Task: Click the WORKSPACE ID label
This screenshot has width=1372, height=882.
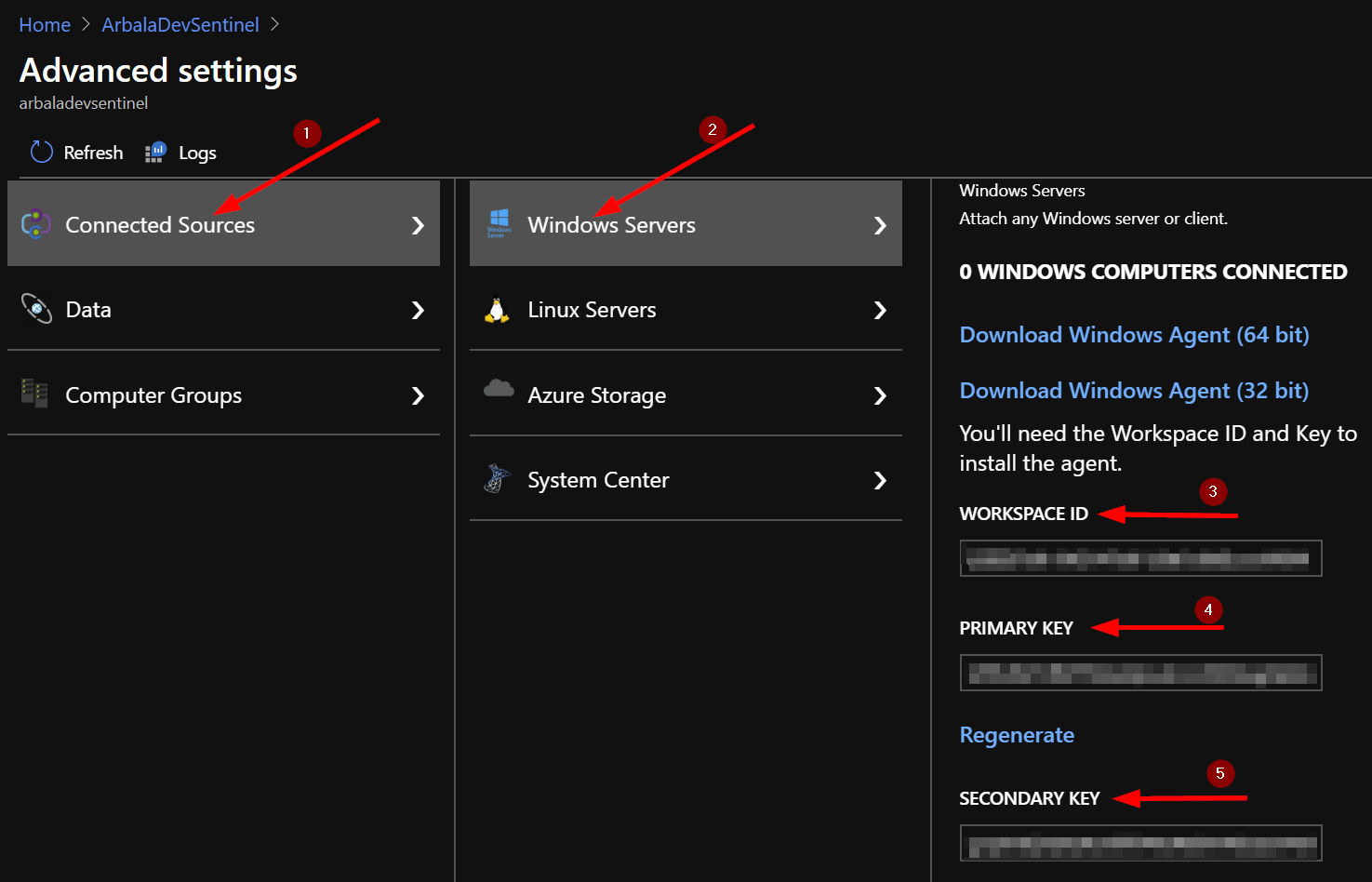Action: pos(1023,514)
